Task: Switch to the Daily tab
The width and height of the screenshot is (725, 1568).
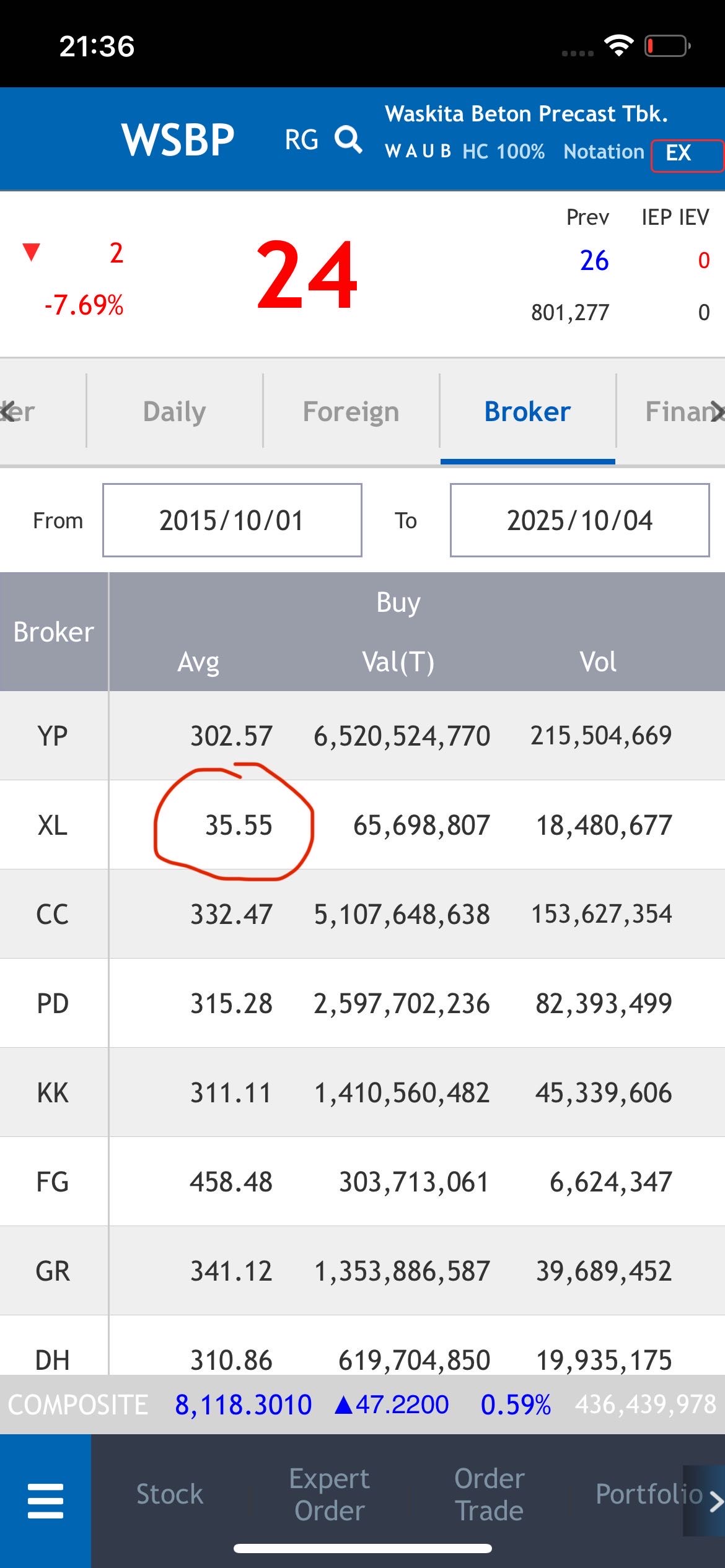Action: pyautogui.click(x=174, y=412)
